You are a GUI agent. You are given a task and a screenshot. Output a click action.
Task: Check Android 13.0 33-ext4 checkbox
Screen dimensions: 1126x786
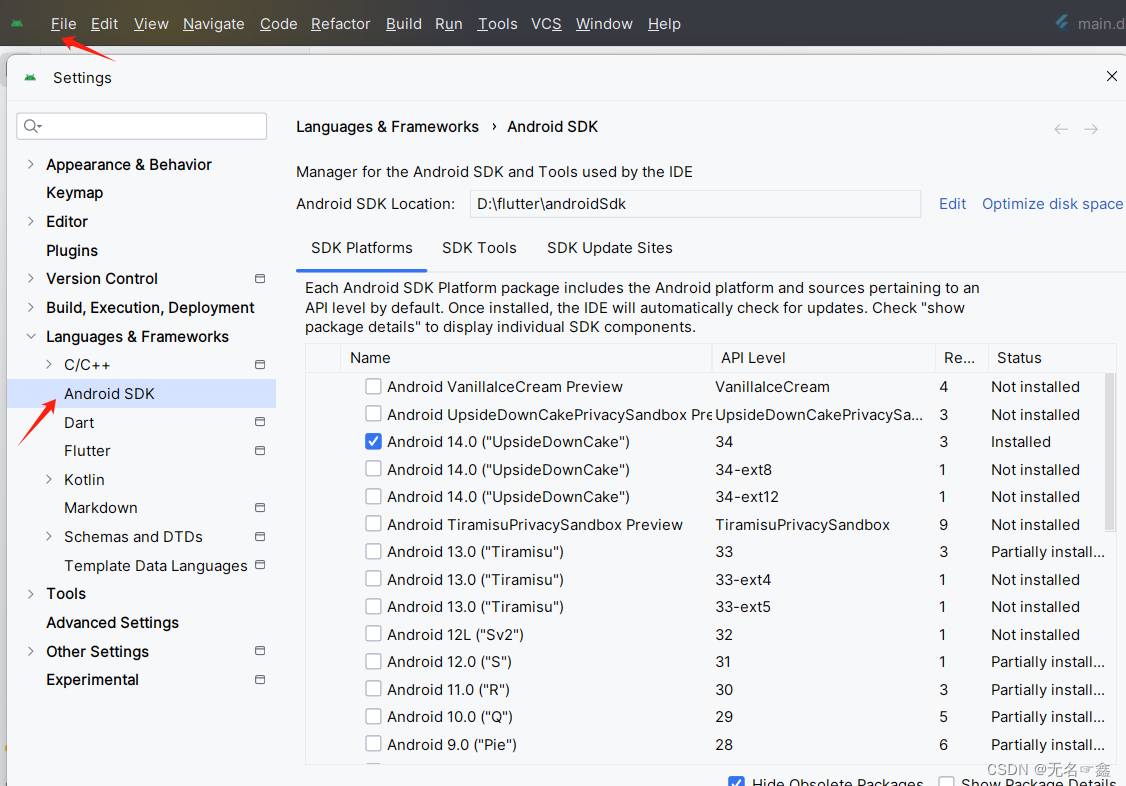(373, 579)
